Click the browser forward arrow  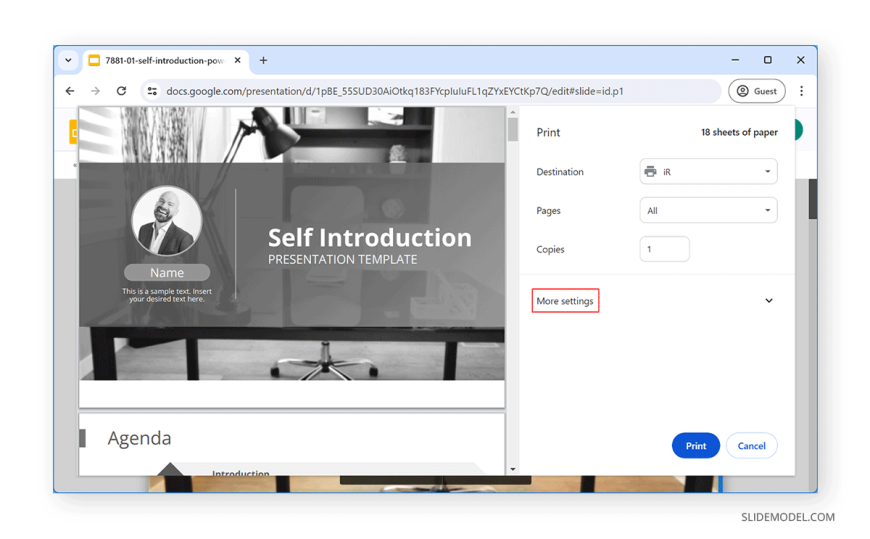[96, 91]
